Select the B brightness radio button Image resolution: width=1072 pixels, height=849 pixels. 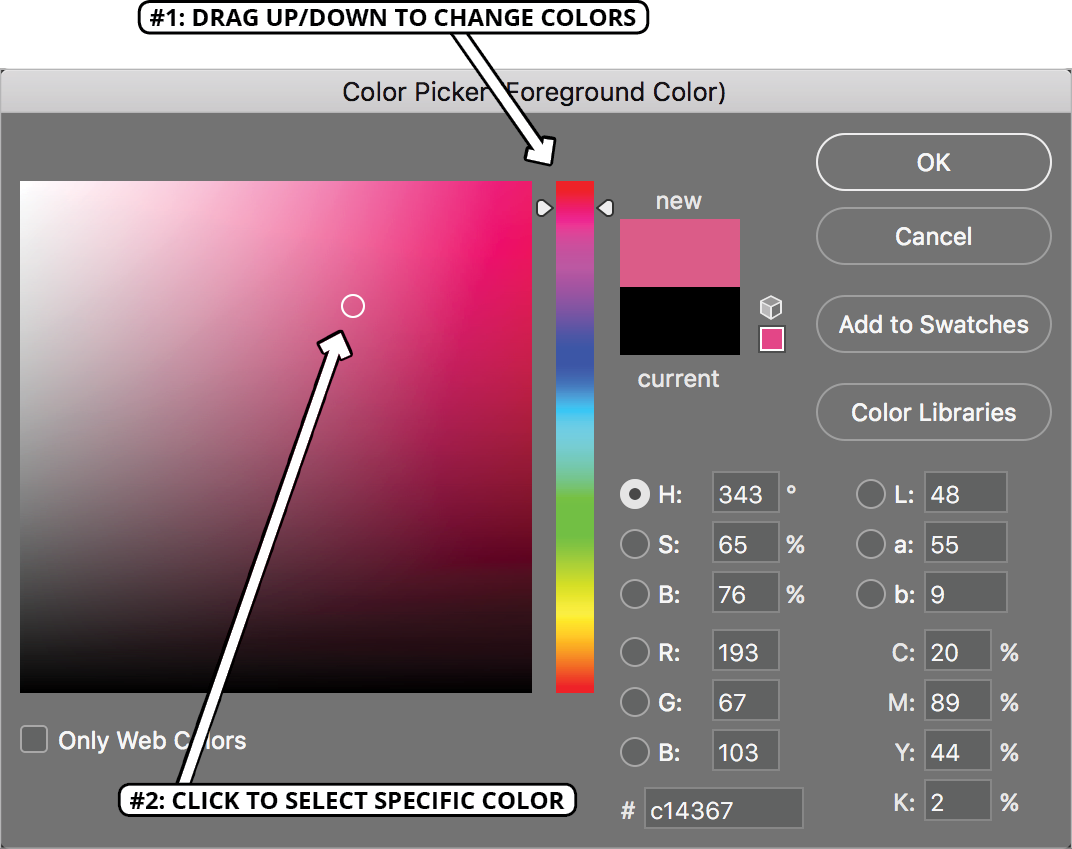[x=635, y=594]
